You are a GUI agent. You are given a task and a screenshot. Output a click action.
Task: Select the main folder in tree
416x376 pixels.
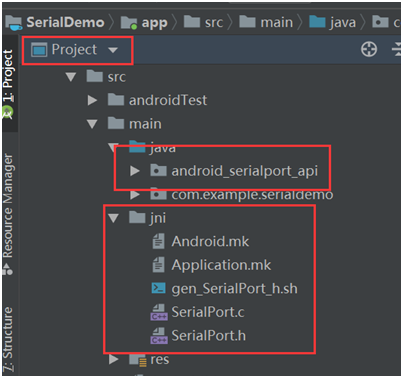[x=145, y=124]
